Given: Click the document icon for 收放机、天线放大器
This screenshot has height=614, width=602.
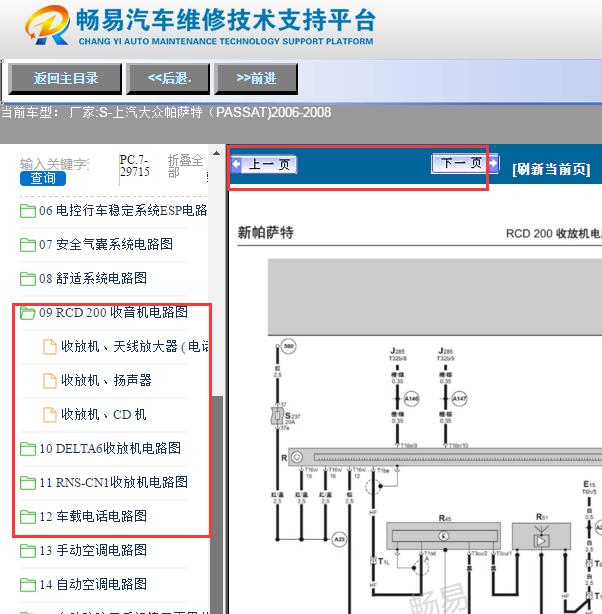Looking at the screenshot, I should point(50,347).
